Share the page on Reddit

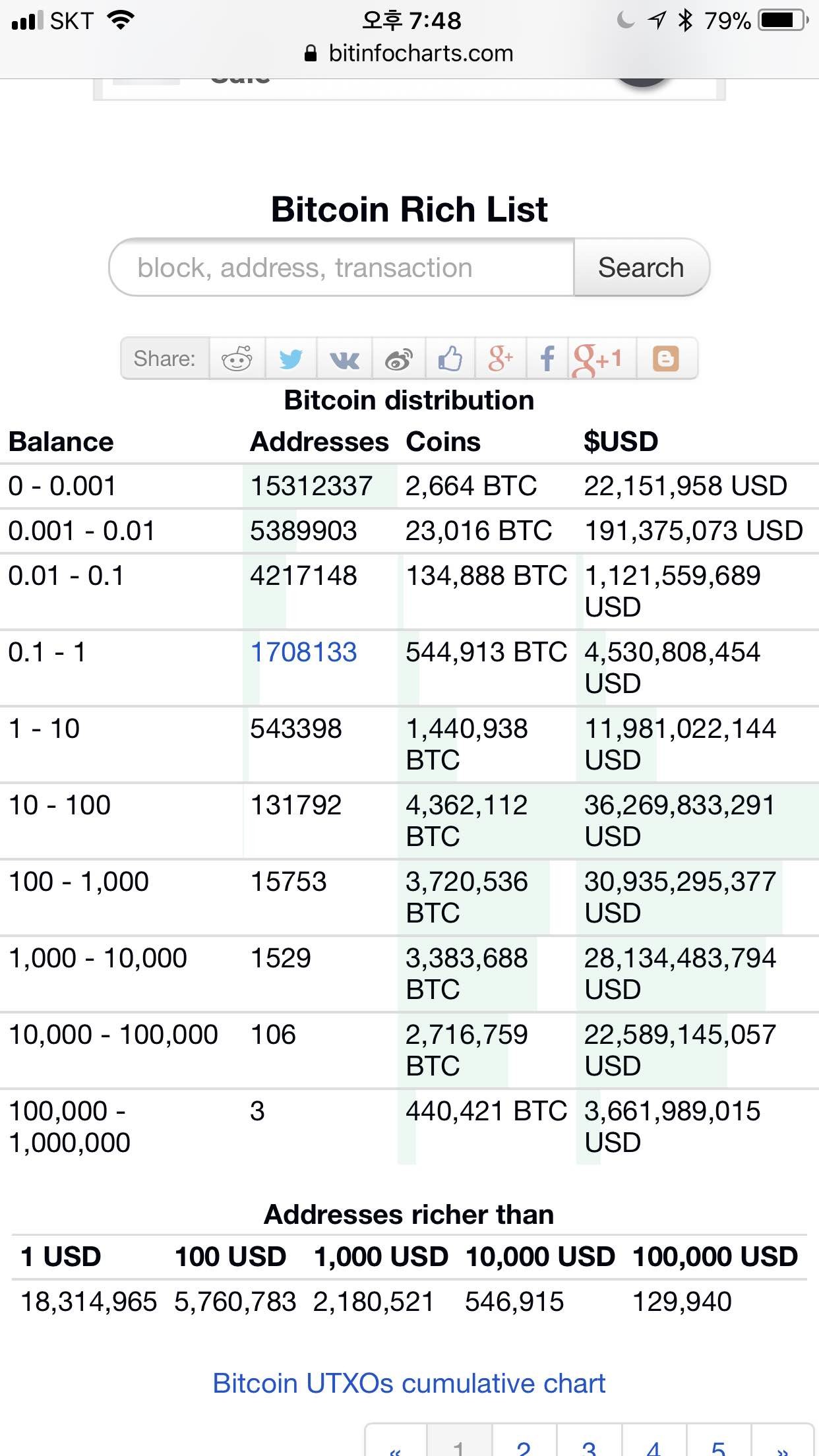pos(237,359)
